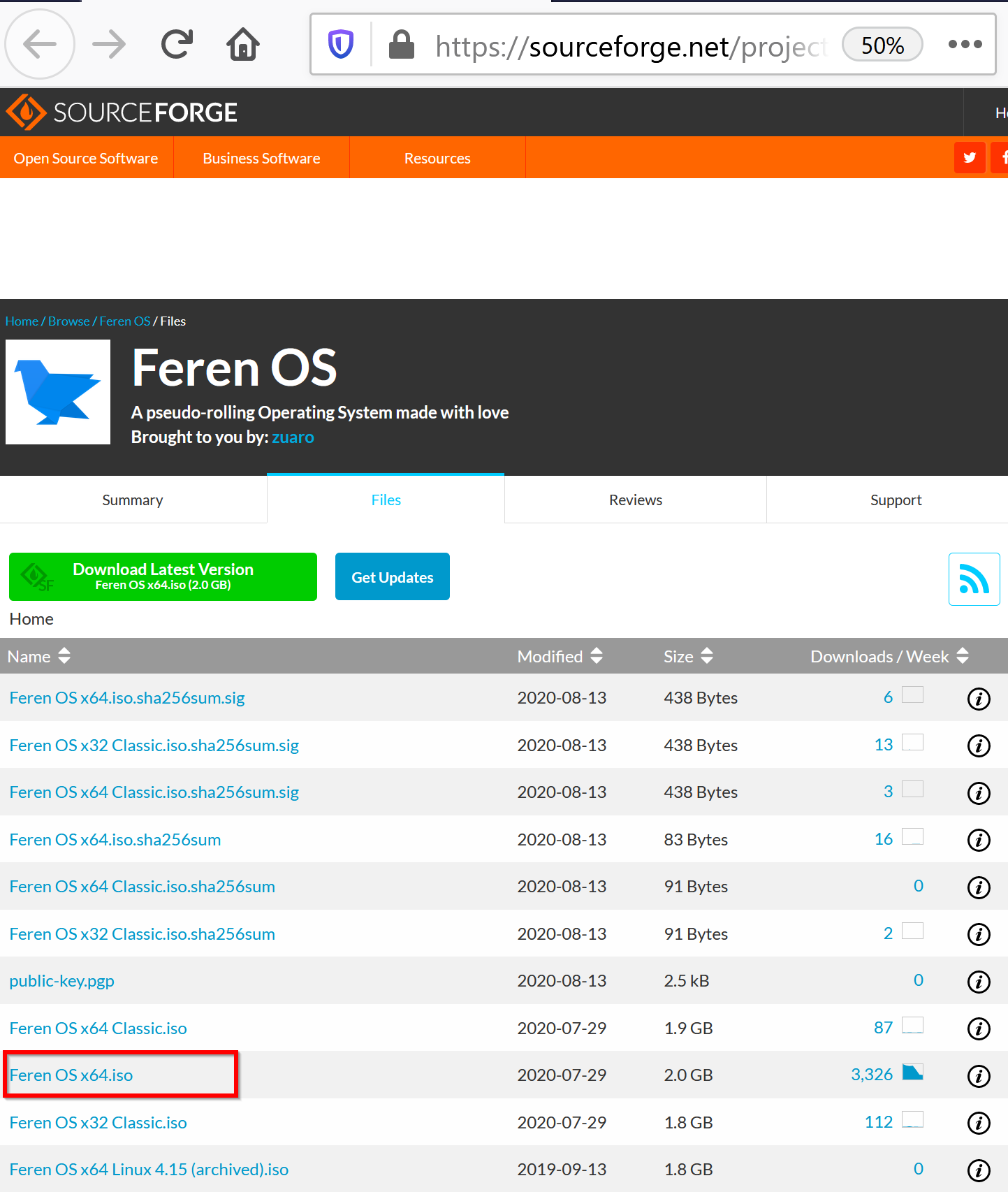Open Feren OS x64 Classic.iso.sha256sum link
The image size is (1008, 1192).
click(x=143, y=887)
